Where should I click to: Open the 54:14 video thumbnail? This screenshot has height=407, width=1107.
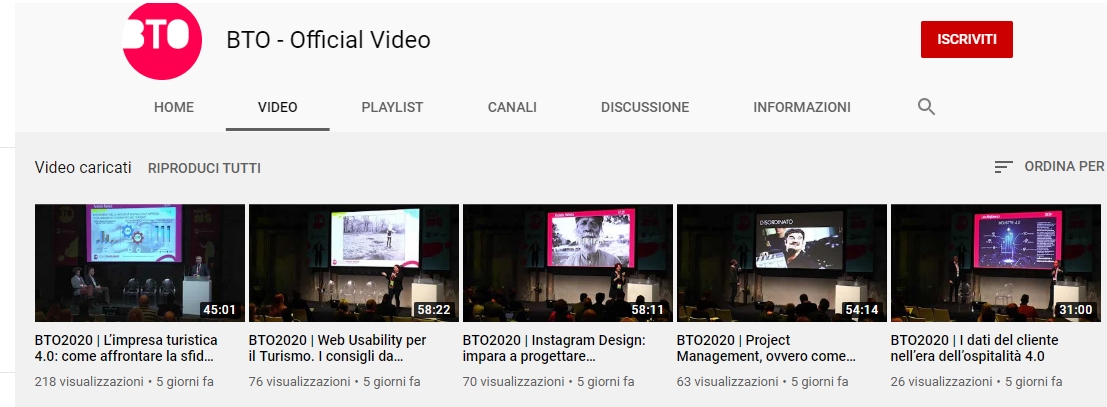point(782,263)
